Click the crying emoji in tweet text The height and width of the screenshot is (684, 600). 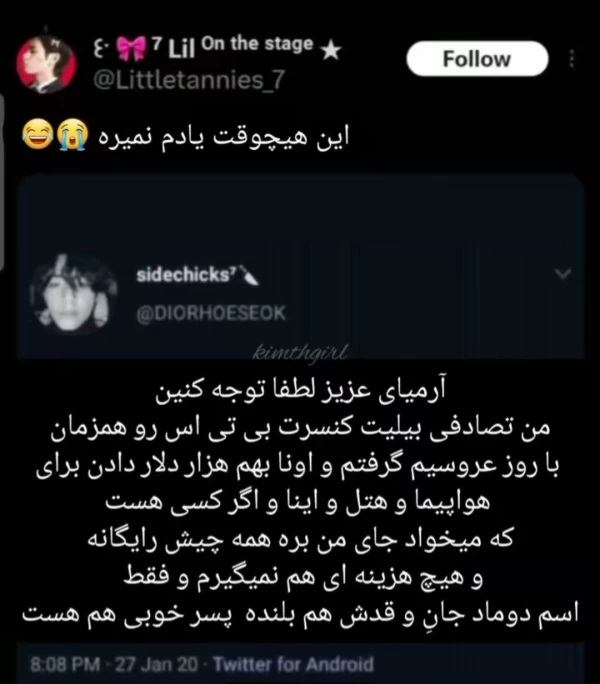(72, 134)
